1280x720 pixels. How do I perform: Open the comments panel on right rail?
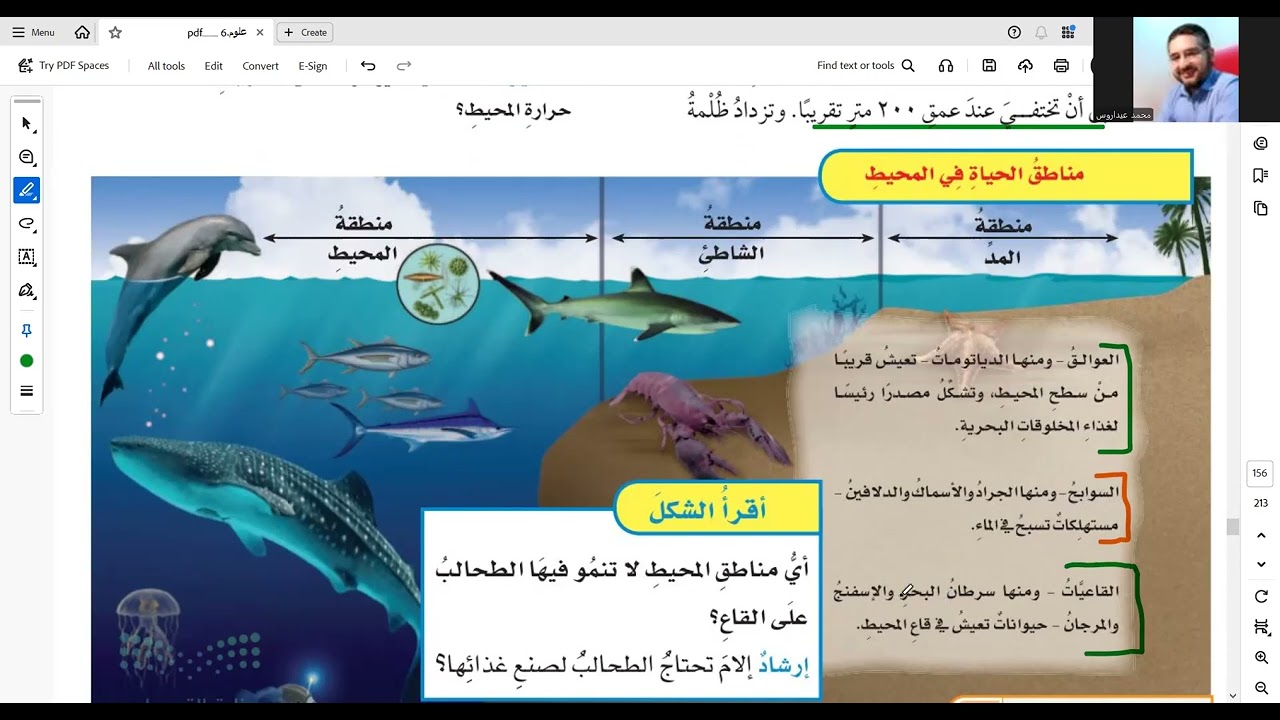pos(1260,143)
